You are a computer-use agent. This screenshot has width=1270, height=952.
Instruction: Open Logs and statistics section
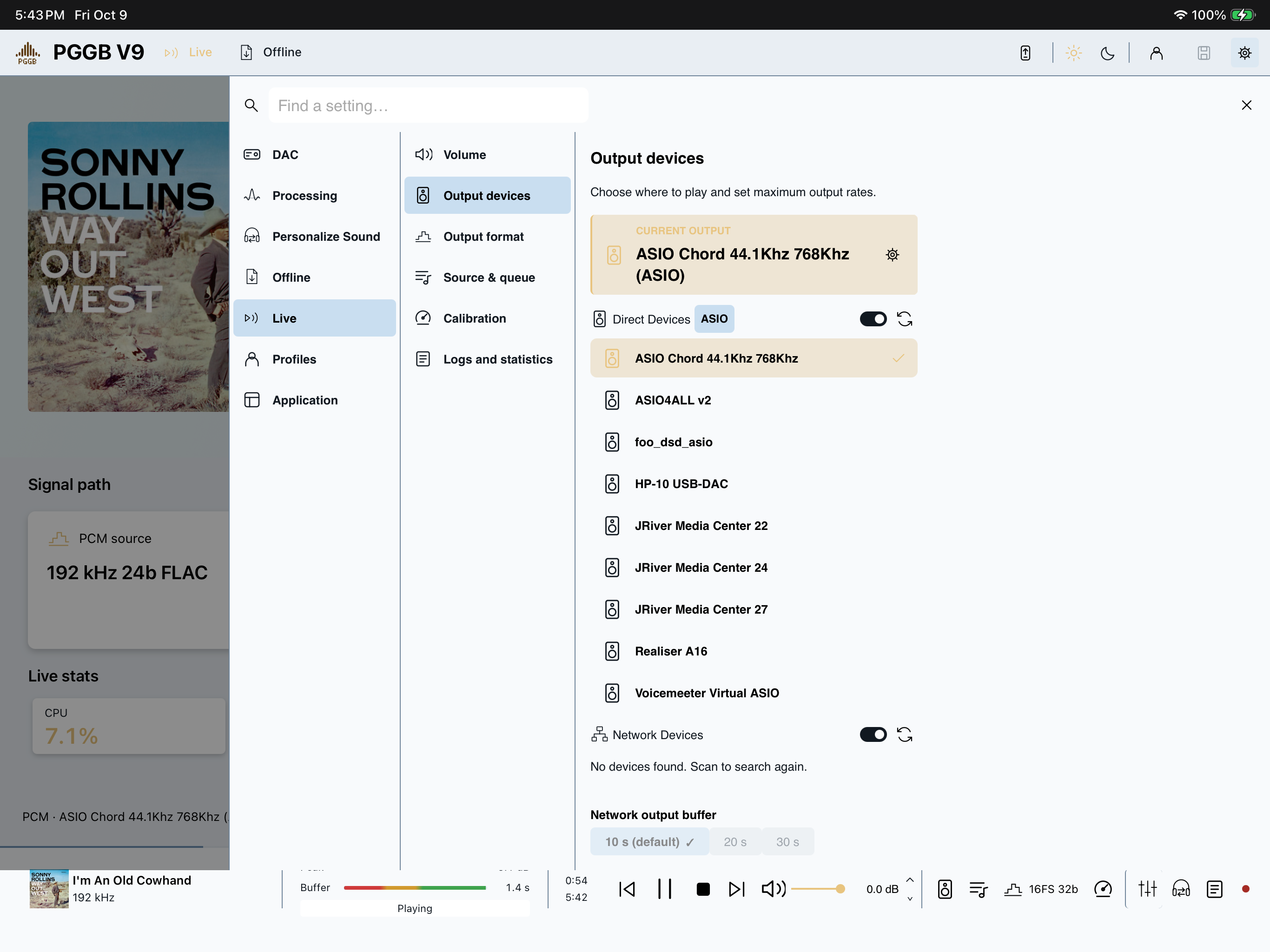coord(488,359)
